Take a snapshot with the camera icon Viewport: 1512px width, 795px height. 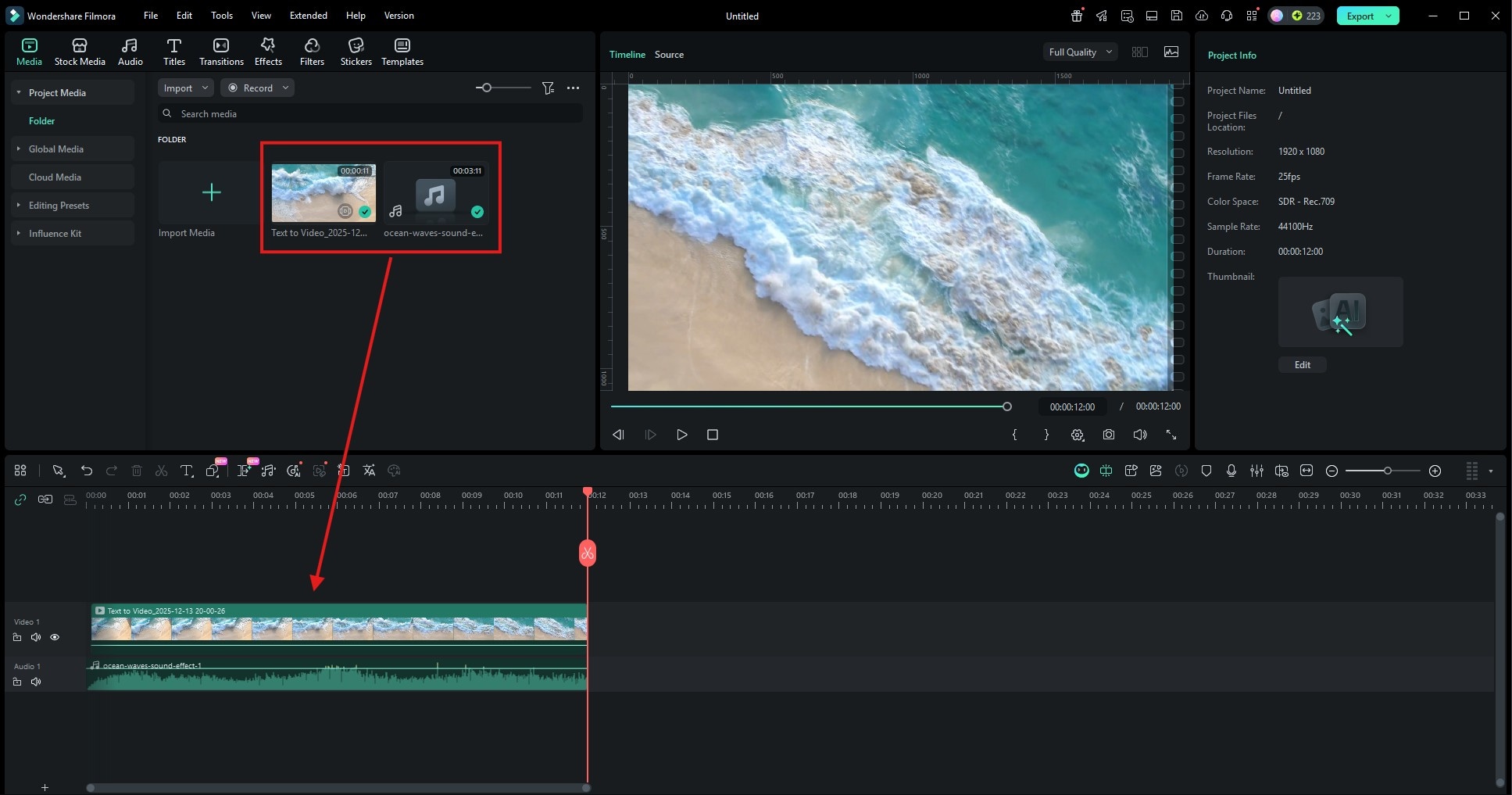click(x=1108, y=435)
